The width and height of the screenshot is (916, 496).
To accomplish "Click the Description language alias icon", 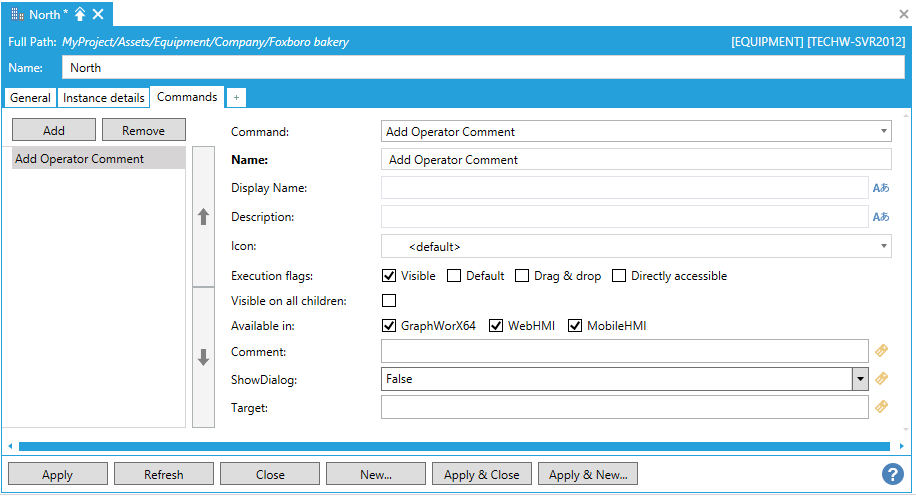I will pyautogui.click(x=880, y=217).
